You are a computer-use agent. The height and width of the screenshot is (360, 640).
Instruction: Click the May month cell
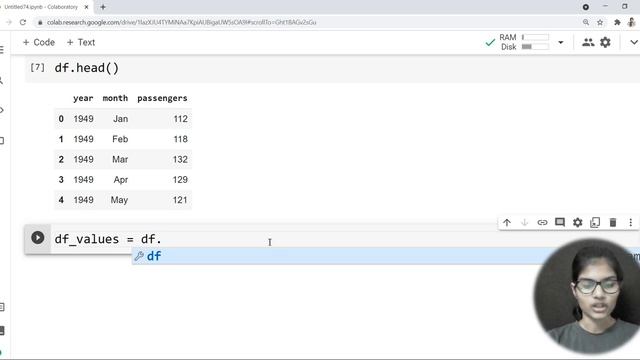119,200
